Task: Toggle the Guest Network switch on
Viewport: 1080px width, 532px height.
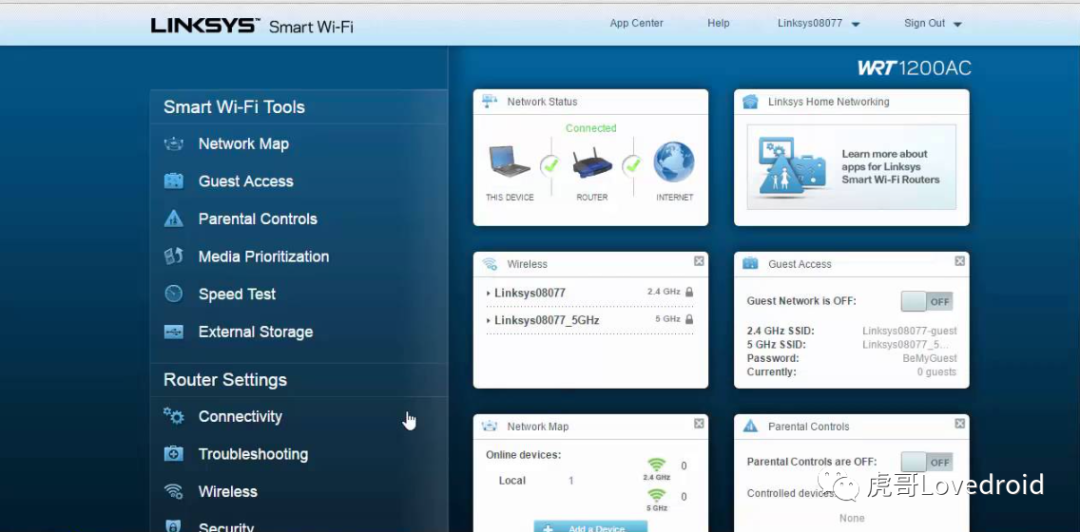Action: 926,301
